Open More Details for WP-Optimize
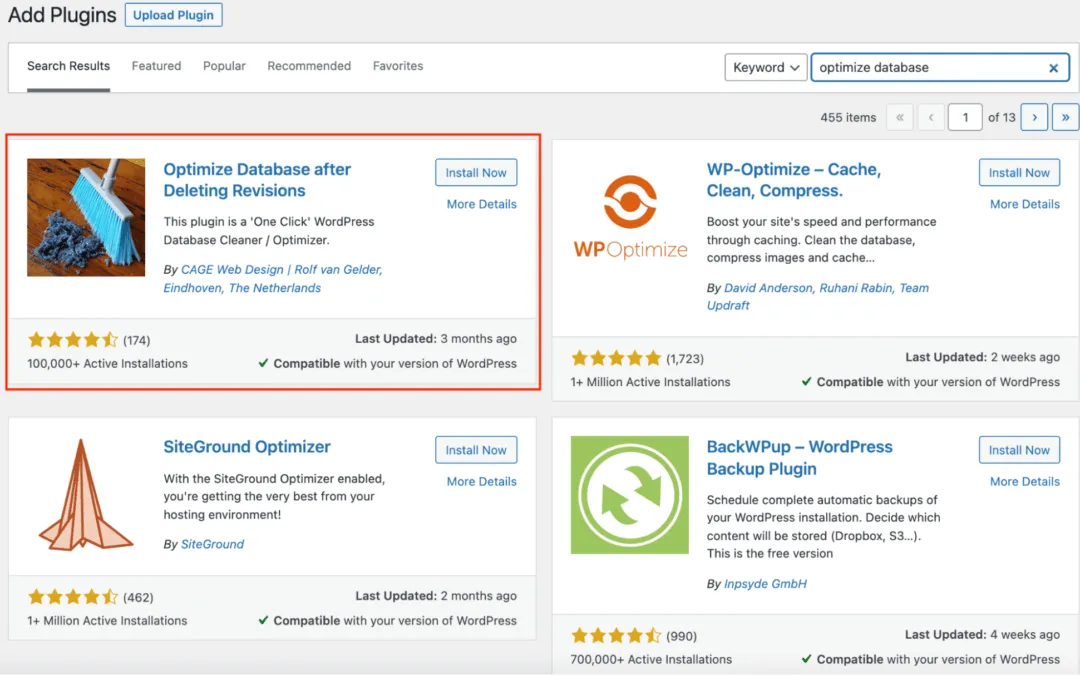This screenshot has height=675, width=1080. 1024,204
